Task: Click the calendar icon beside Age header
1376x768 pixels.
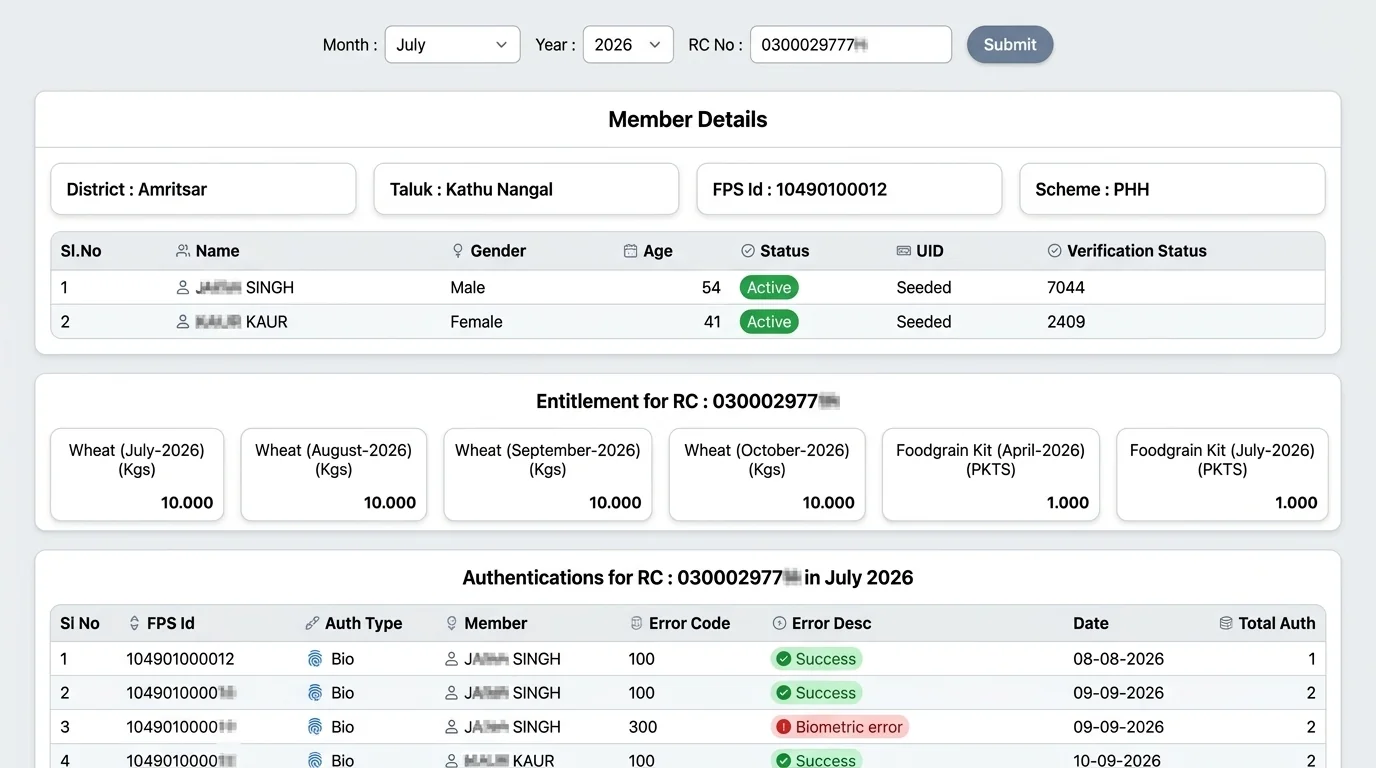Action: tap(630, 251)
